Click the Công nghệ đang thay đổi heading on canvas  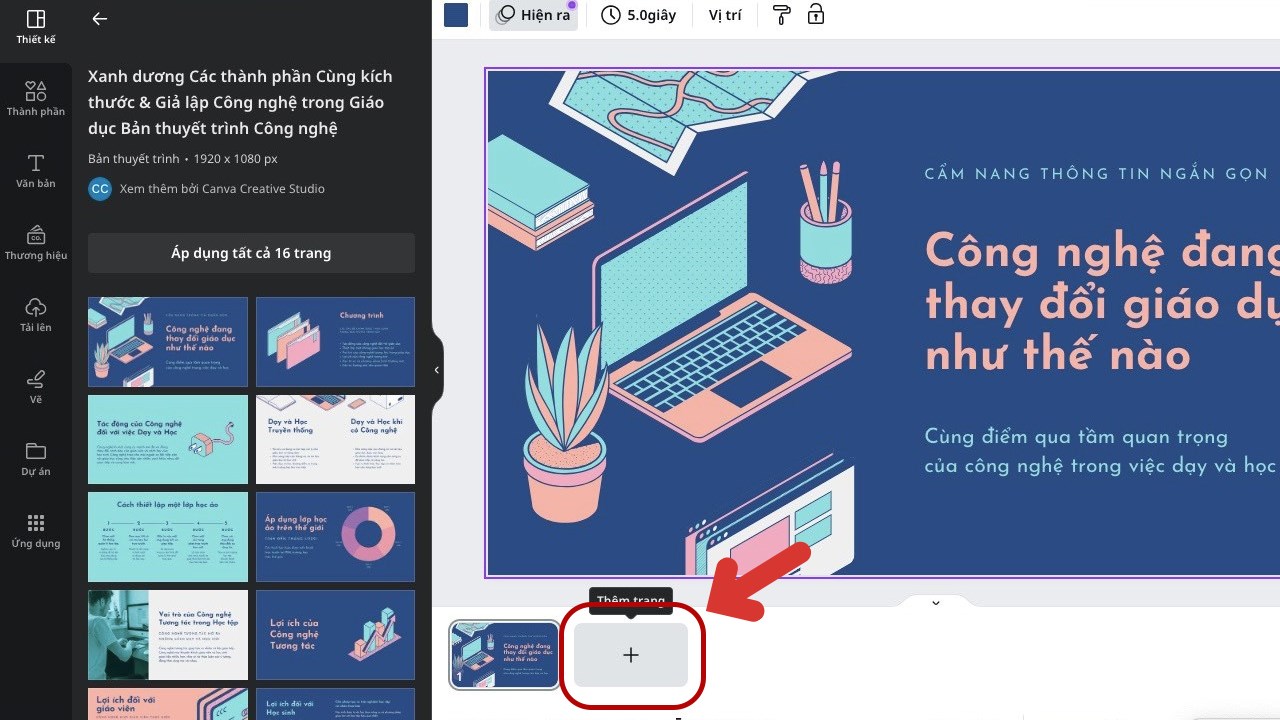(1102, 302)
